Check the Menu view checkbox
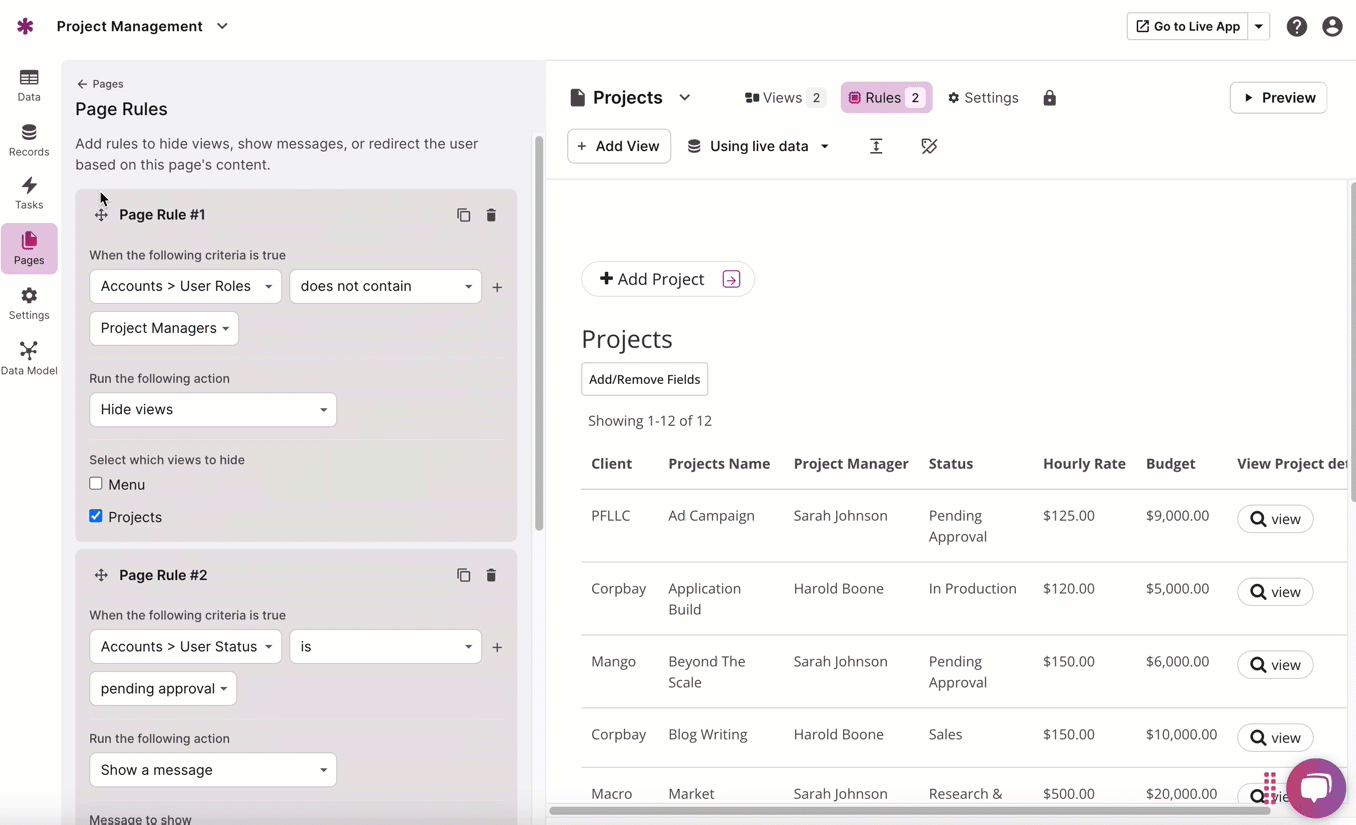1356x825 pixels. 96,484
